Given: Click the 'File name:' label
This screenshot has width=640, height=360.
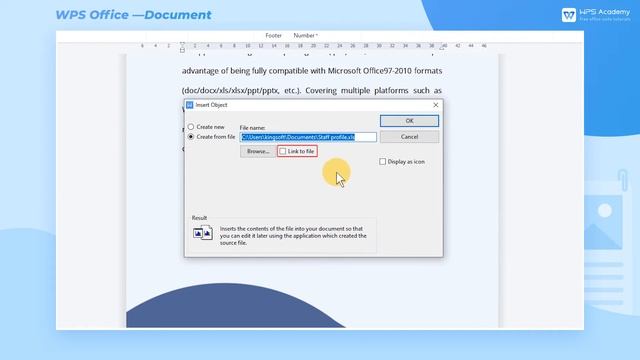Looking at the screenshot, I should point(252,128).
